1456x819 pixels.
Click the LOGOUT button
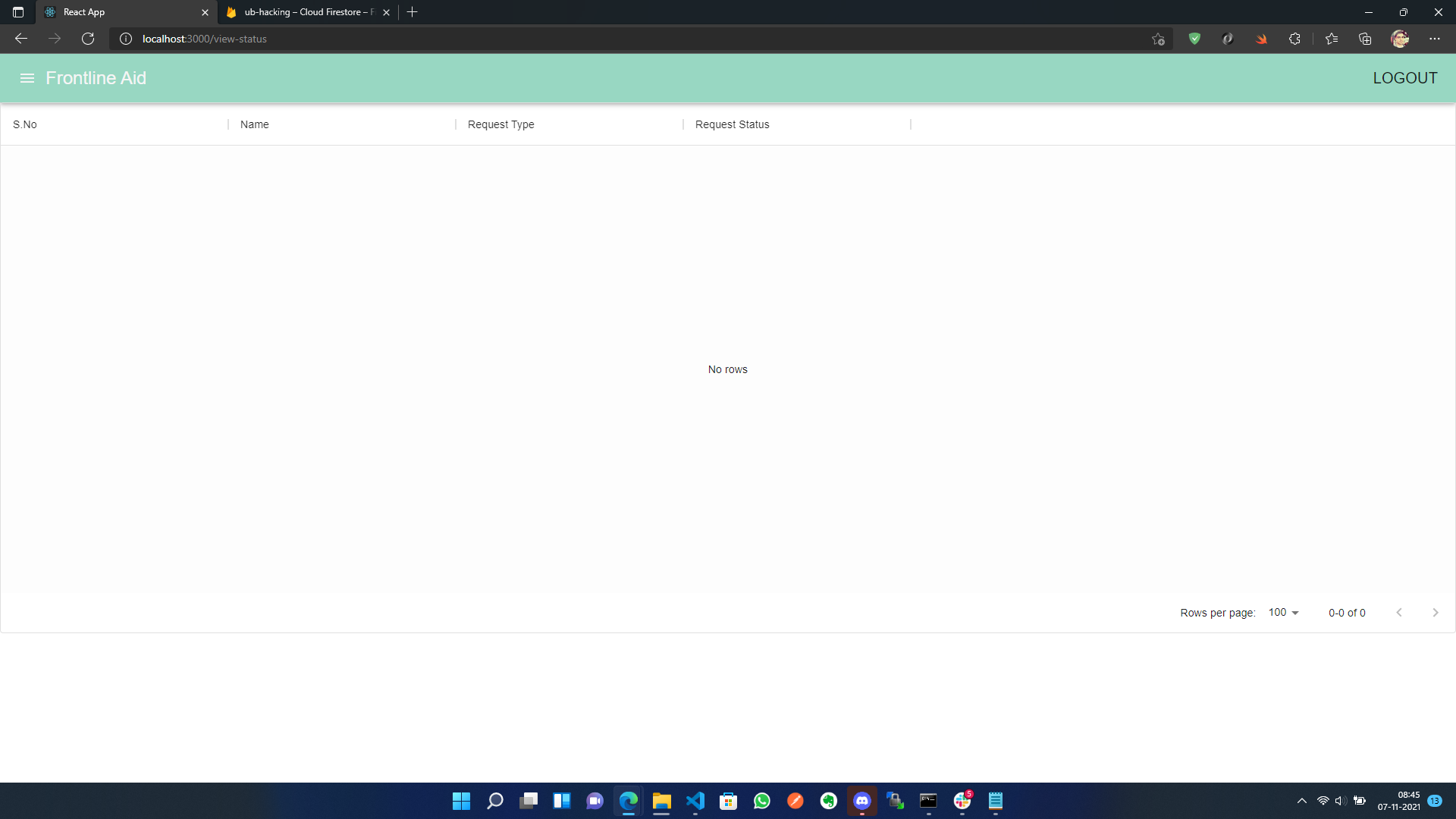click(1404, 78)
